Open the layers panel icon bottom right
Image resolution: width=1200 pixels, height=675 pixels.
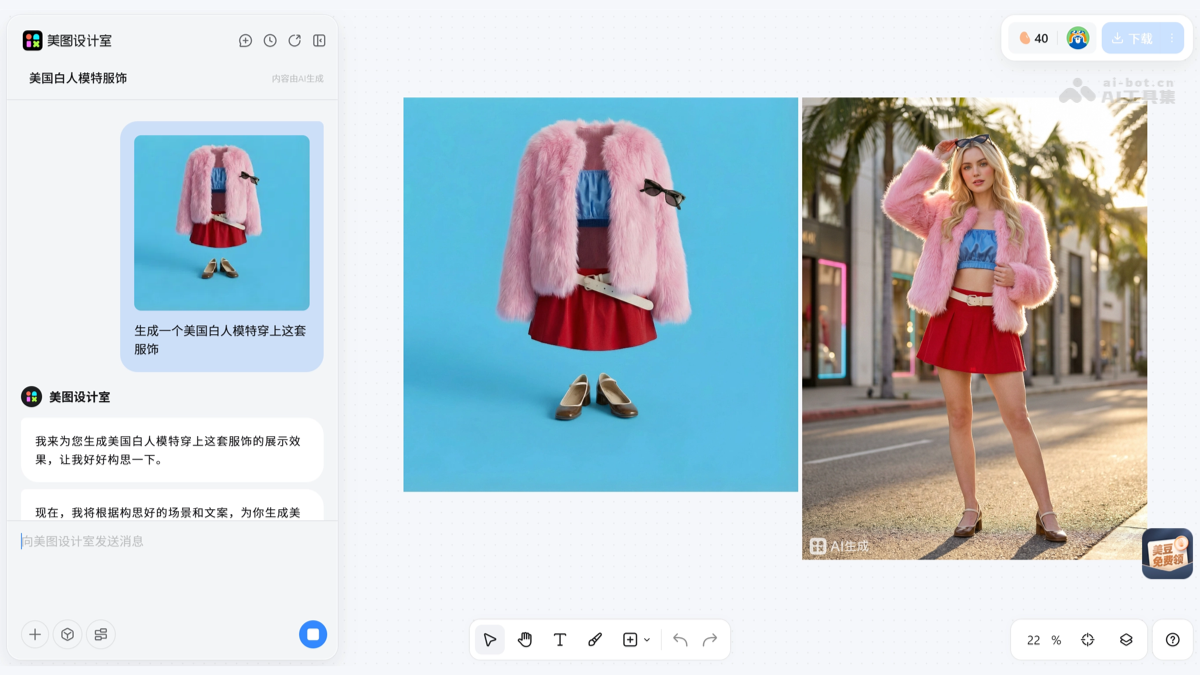[1124, 639]
